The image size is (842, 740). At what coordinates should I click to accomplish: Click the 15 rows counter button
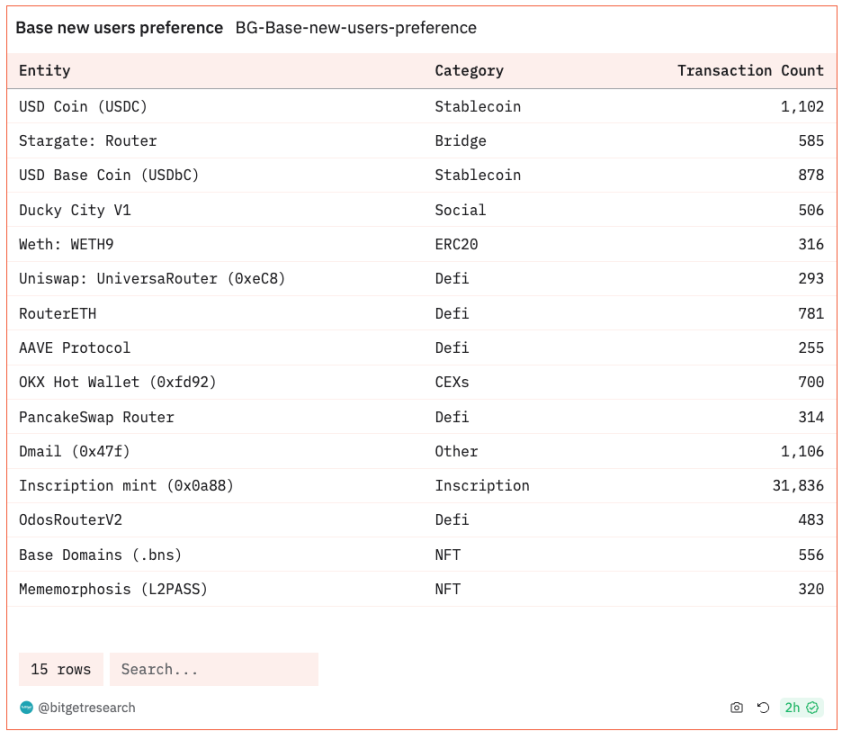point(61,669)
